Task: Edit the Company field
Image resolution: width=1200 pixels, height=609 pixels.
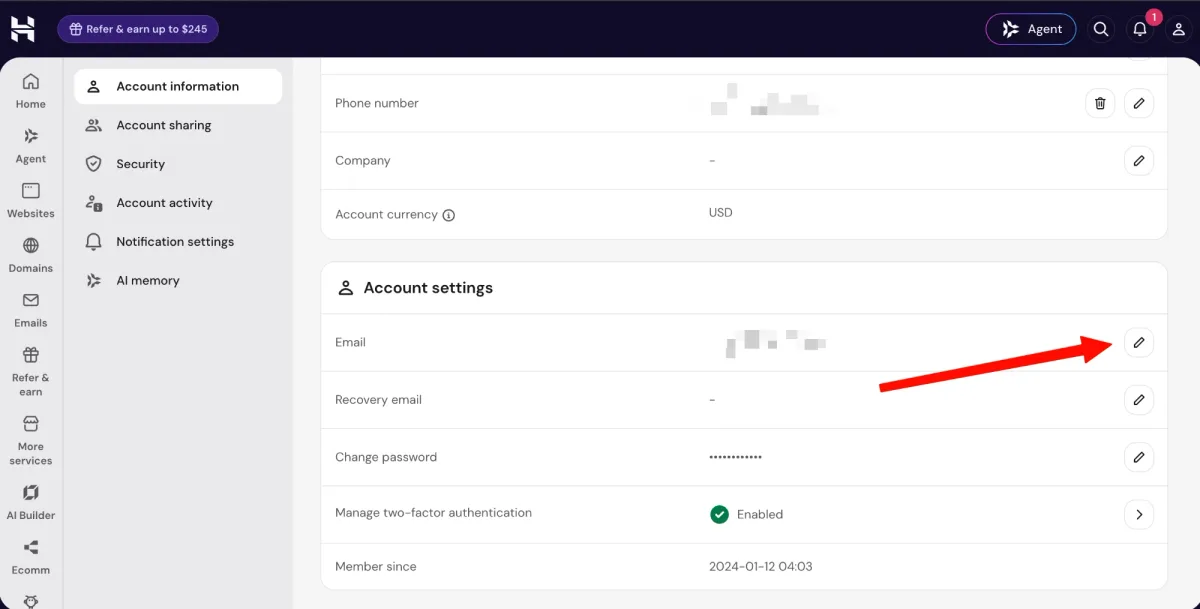Action: [x=1139, y=161]
